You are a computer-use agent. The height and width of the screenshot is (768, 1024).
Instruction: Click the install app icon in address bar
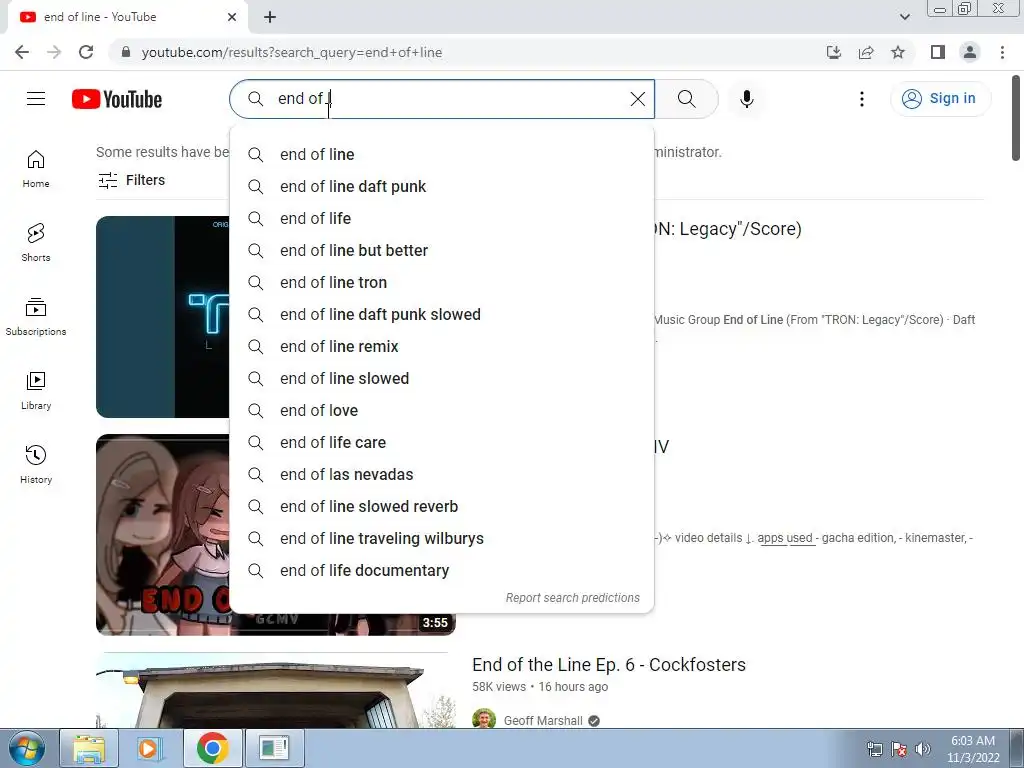(833, 52)
